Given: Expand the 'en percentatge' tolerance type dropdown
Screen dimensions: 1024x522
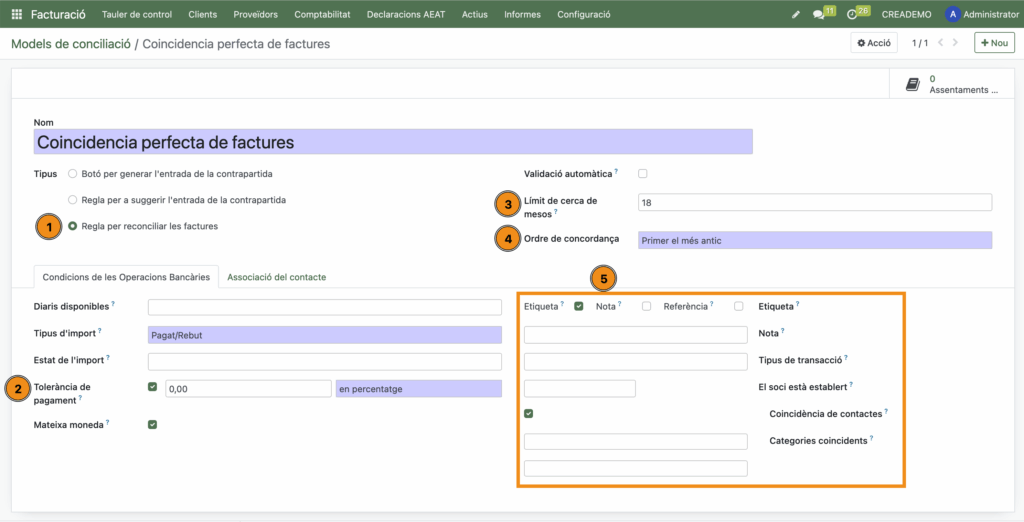Looking at the screenshot, I should pyautogui.click(x=418, y=389).
